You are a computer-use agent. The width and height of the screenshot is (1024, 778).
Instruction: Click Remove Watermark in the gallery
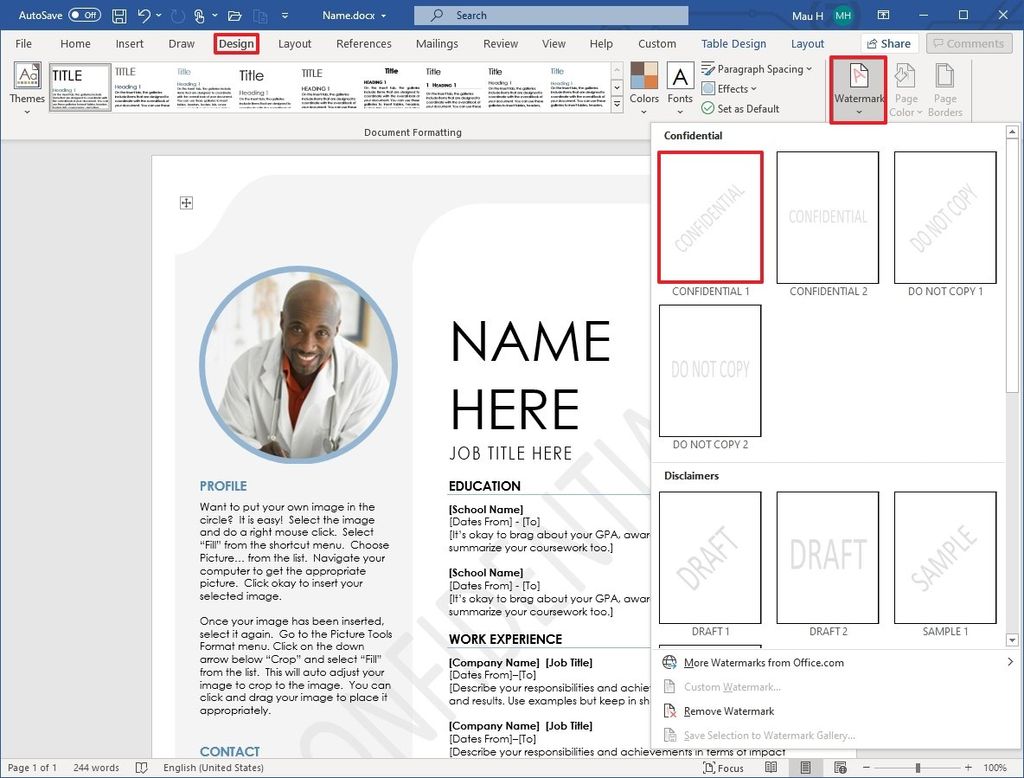728,710
